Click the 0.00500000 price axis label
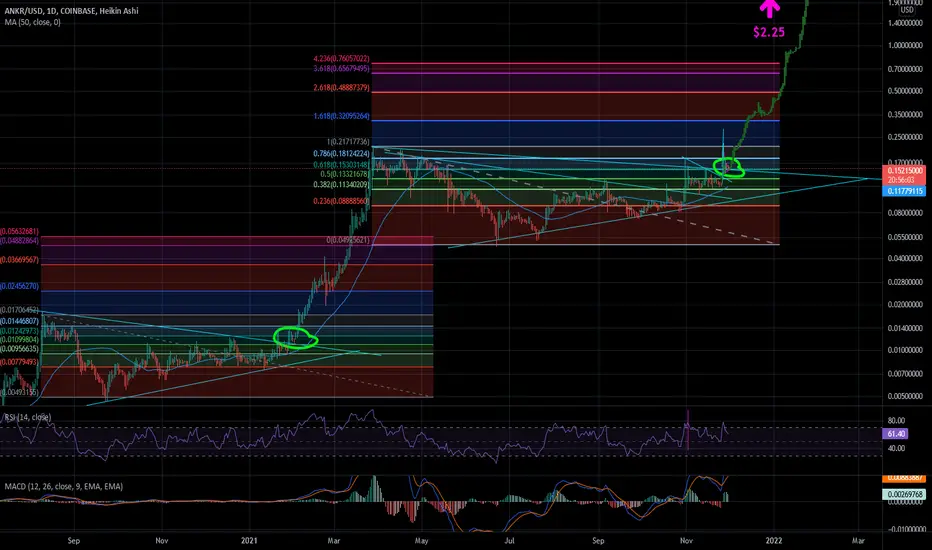Viewport: 932px width, 550px height. (x=905, y=397)
